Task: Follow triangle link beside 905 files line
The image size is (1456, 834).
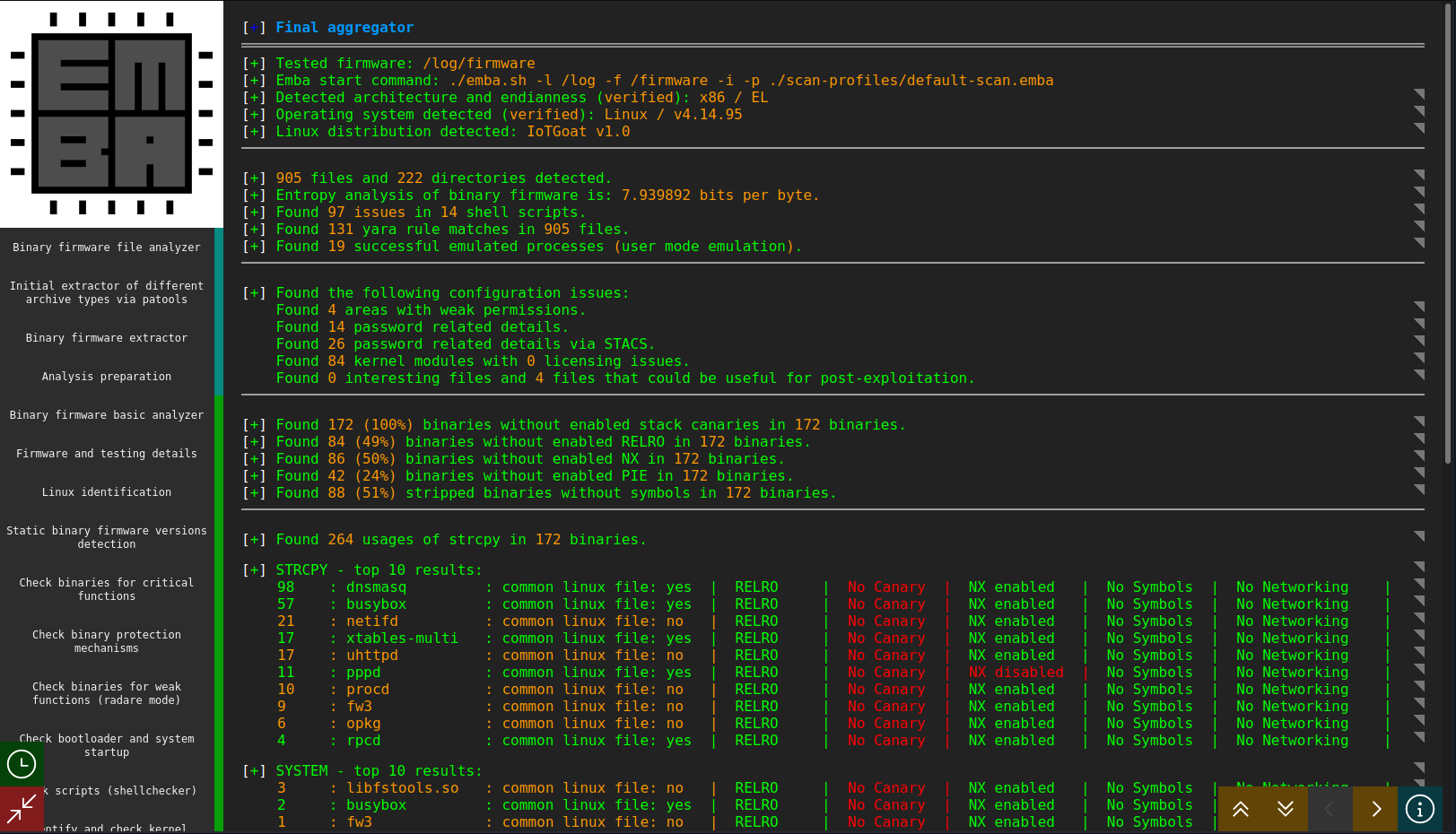Action: point(1419,175)
